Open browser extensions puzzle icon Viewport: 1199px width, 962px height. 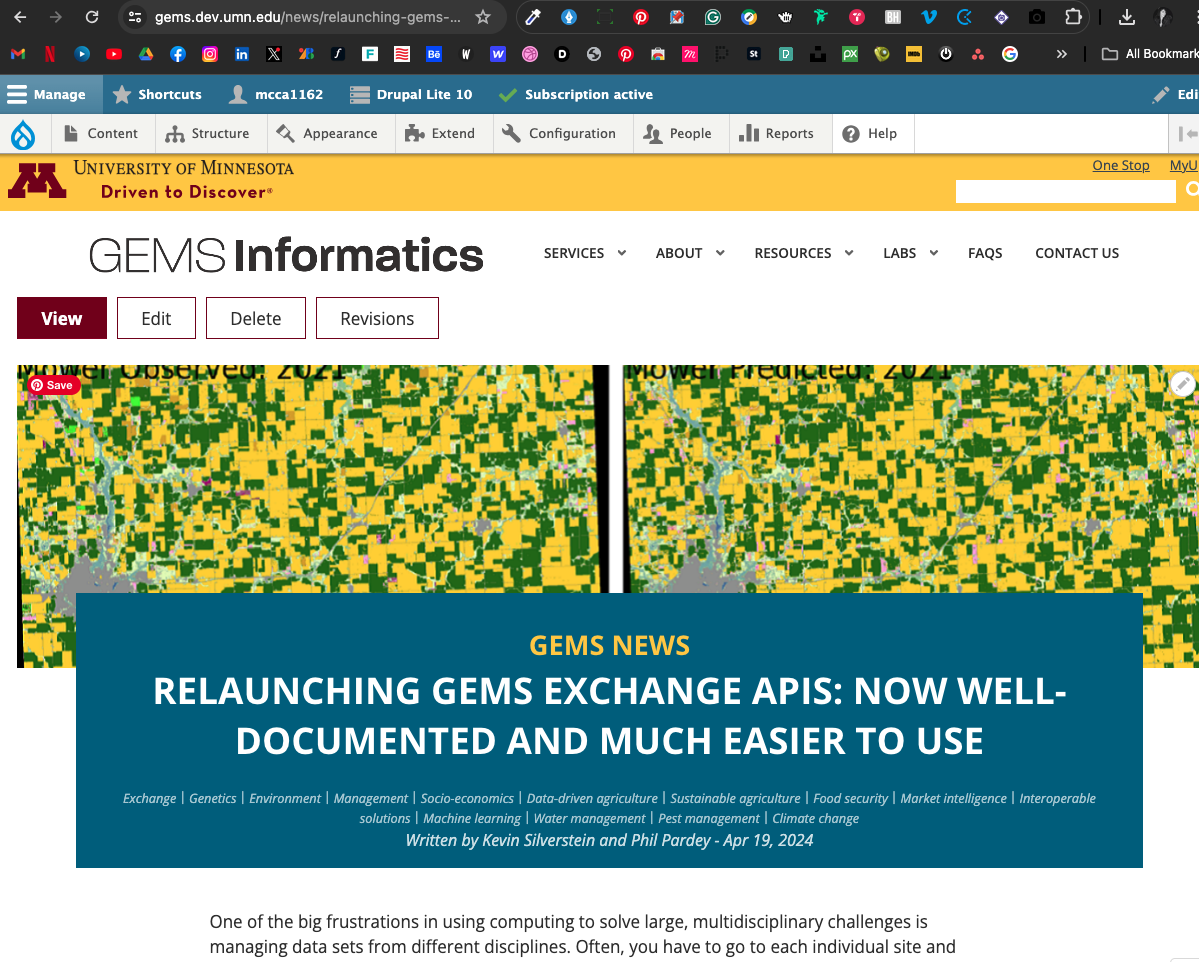1073,17
